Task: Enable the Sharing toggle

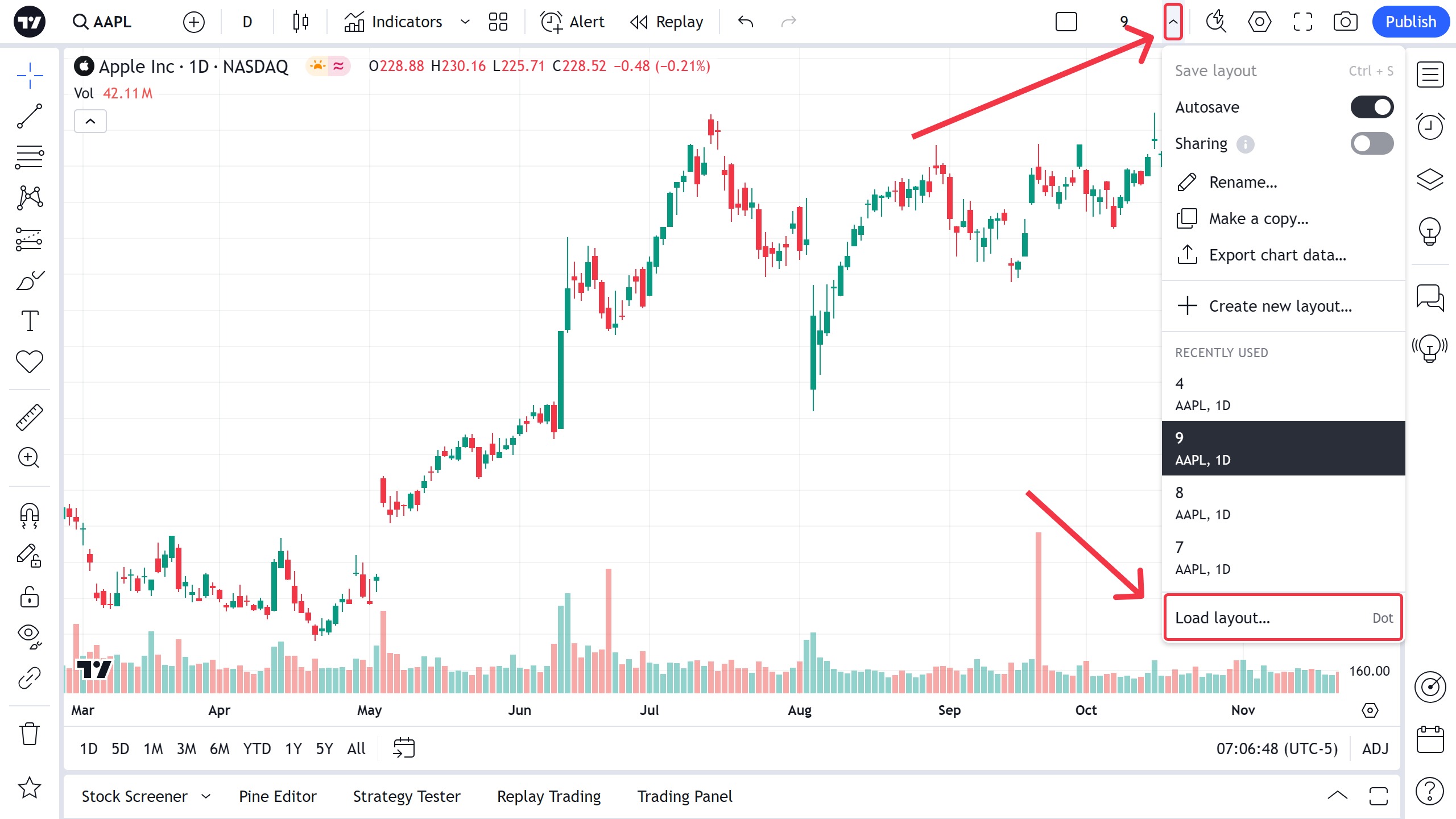Action: tap(1371, 143)
